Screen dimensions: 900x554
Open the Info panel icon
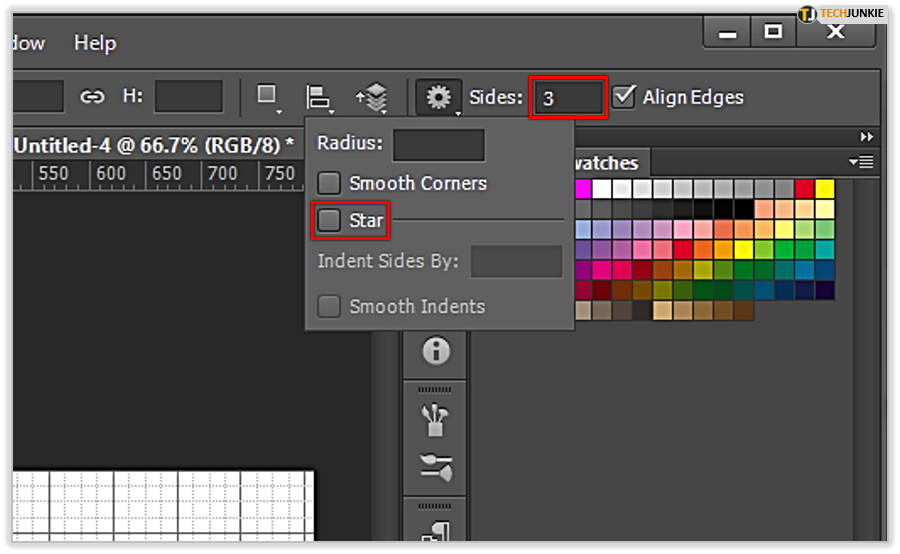click(436, 351)
